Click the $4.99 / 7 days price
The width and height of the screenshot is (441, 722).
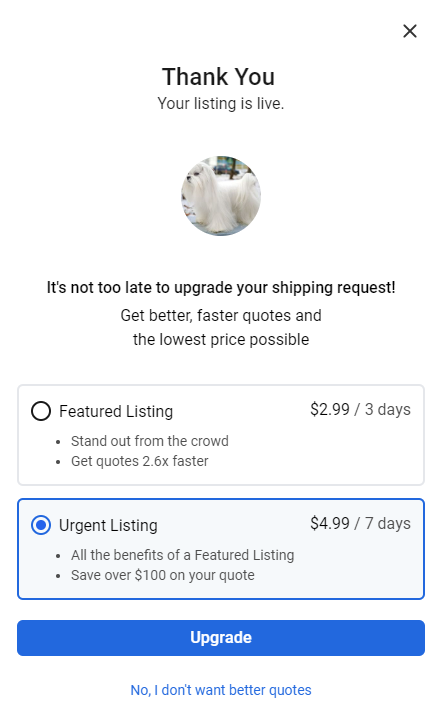click(x=360, y=524)
